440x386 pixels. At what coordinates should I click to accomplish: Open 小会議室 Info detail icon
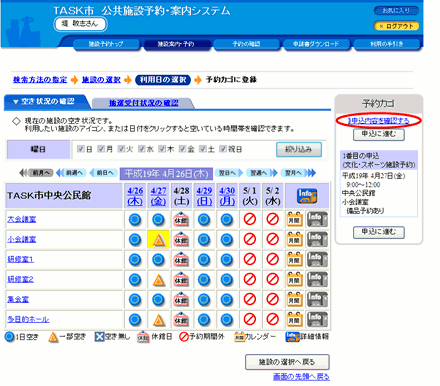(x=317, y=239)
